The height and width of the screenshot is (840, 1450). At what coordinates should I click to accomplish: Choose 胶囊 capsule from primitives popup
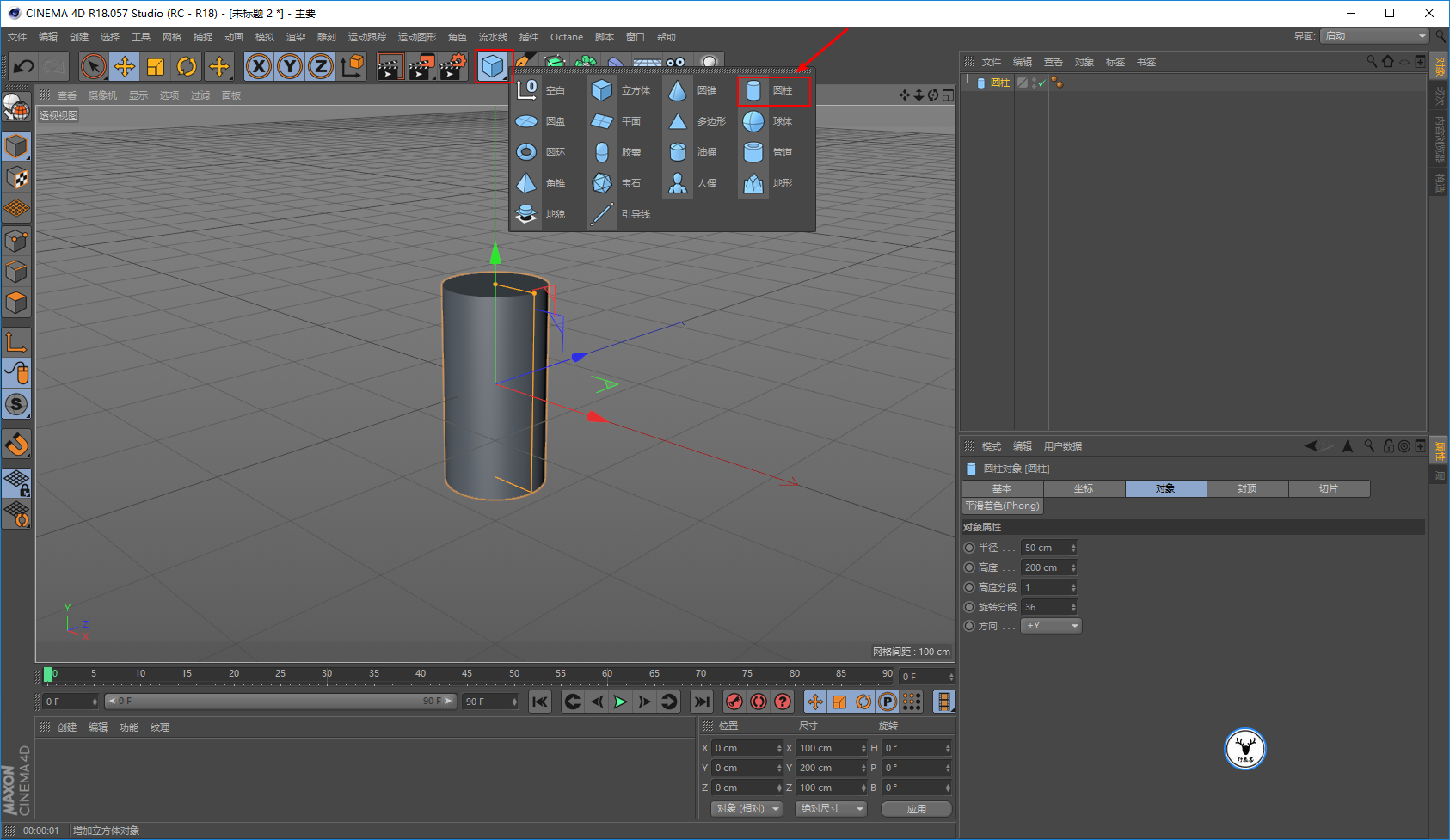tap(617, 152)
